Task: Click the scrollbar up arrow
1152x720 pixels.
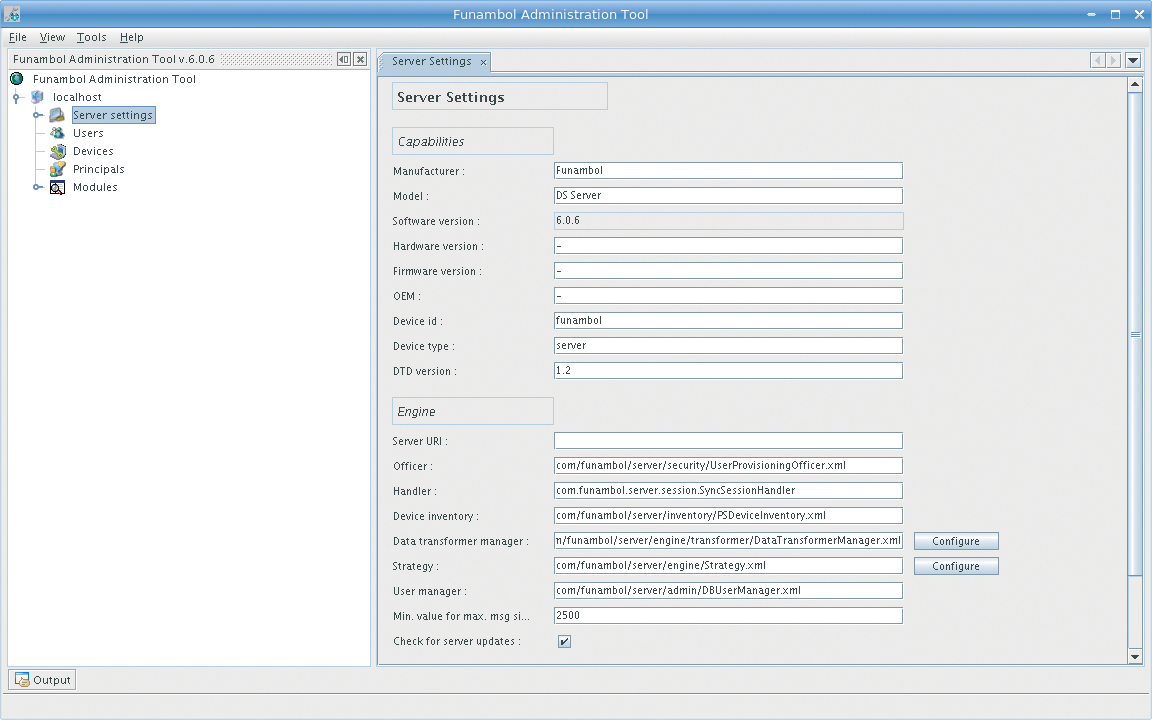Action: pos(1134,84)
